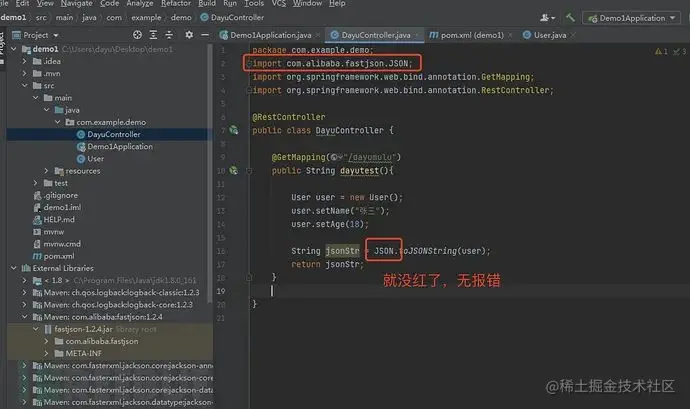
Task: Open the Tools menu
Action: [254, 4]
